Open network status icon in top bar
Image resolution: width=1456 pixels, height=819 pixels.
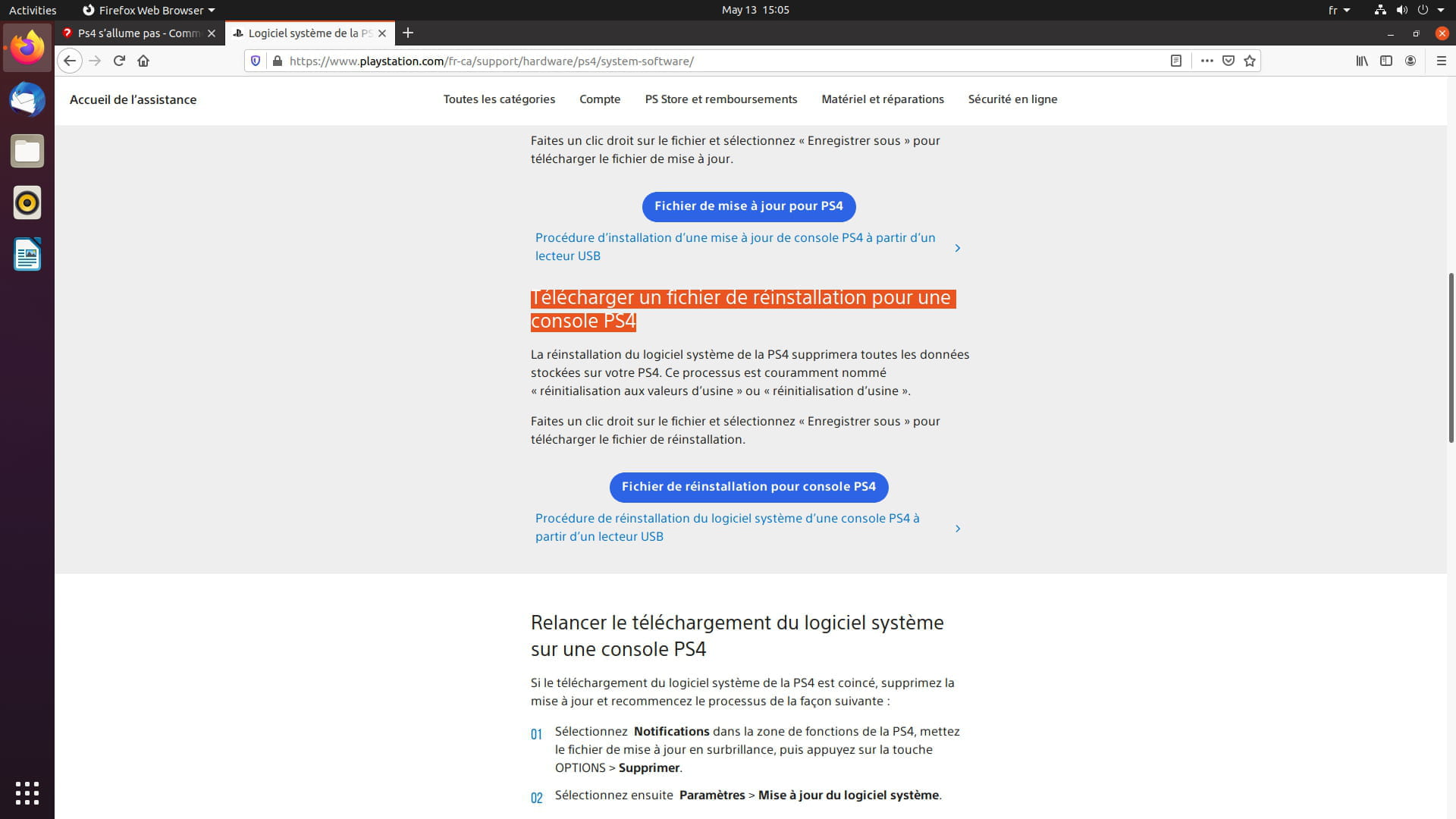pyautogui.click(x=1380, y=10)
